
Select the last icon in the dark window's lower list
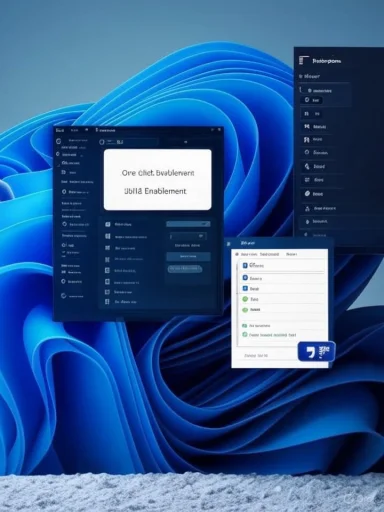107,302
